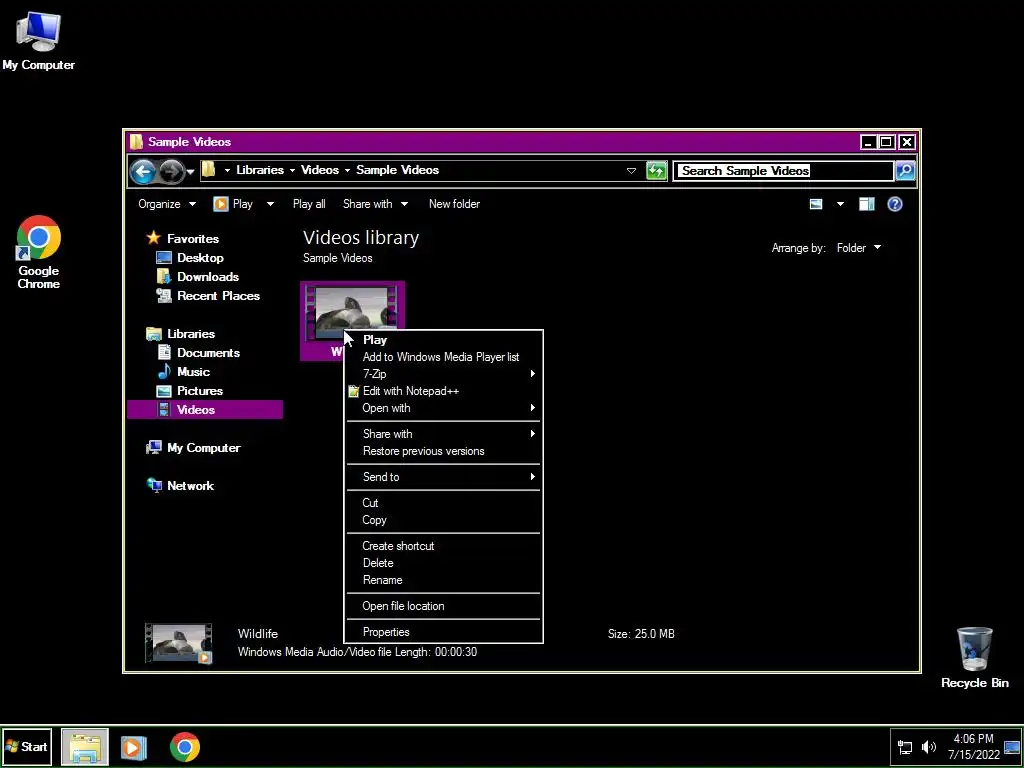Click the refresh button in address bar

(x=656, y=171)
